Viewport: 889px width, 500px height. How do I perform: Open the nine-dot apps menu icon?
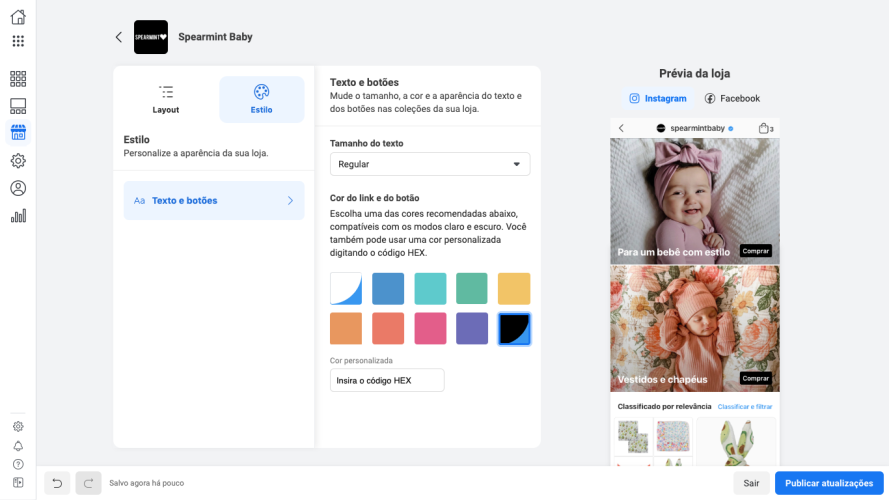click(x=18, y=41)
